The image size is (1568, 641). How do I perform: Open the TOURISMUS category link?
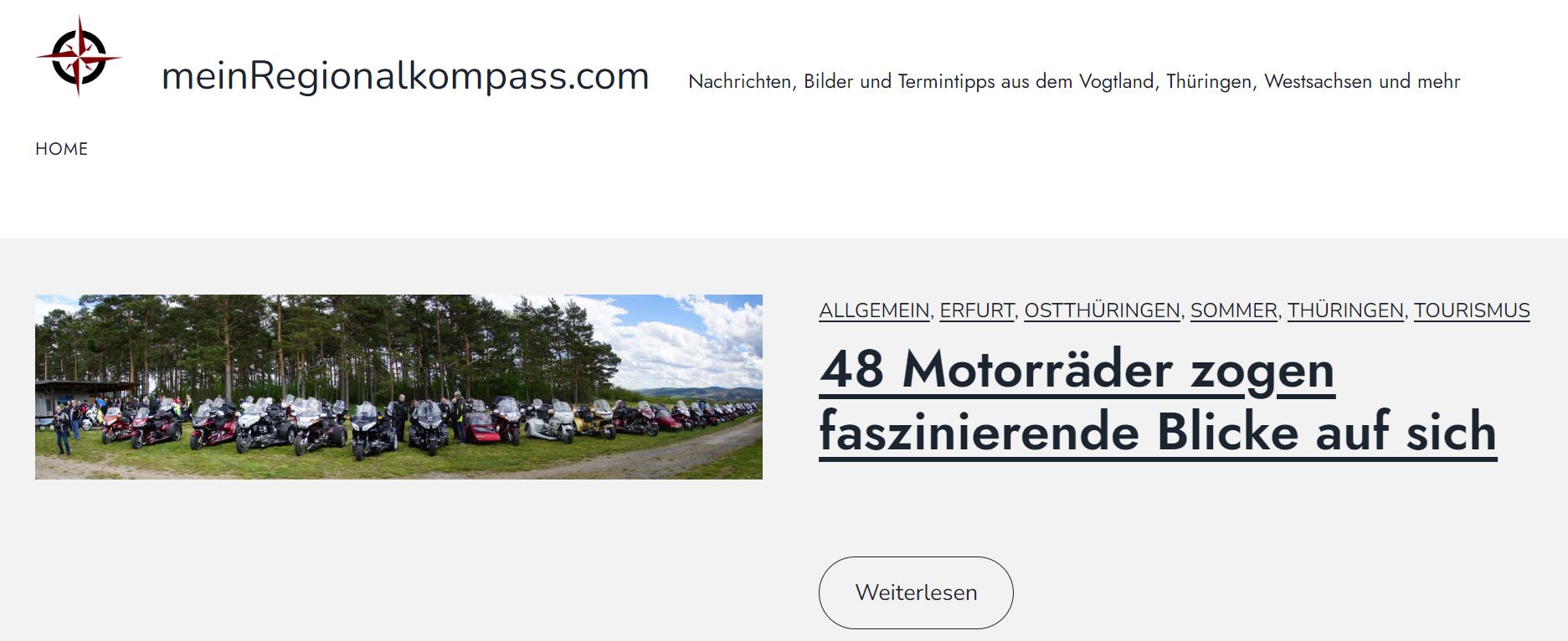1472,310
